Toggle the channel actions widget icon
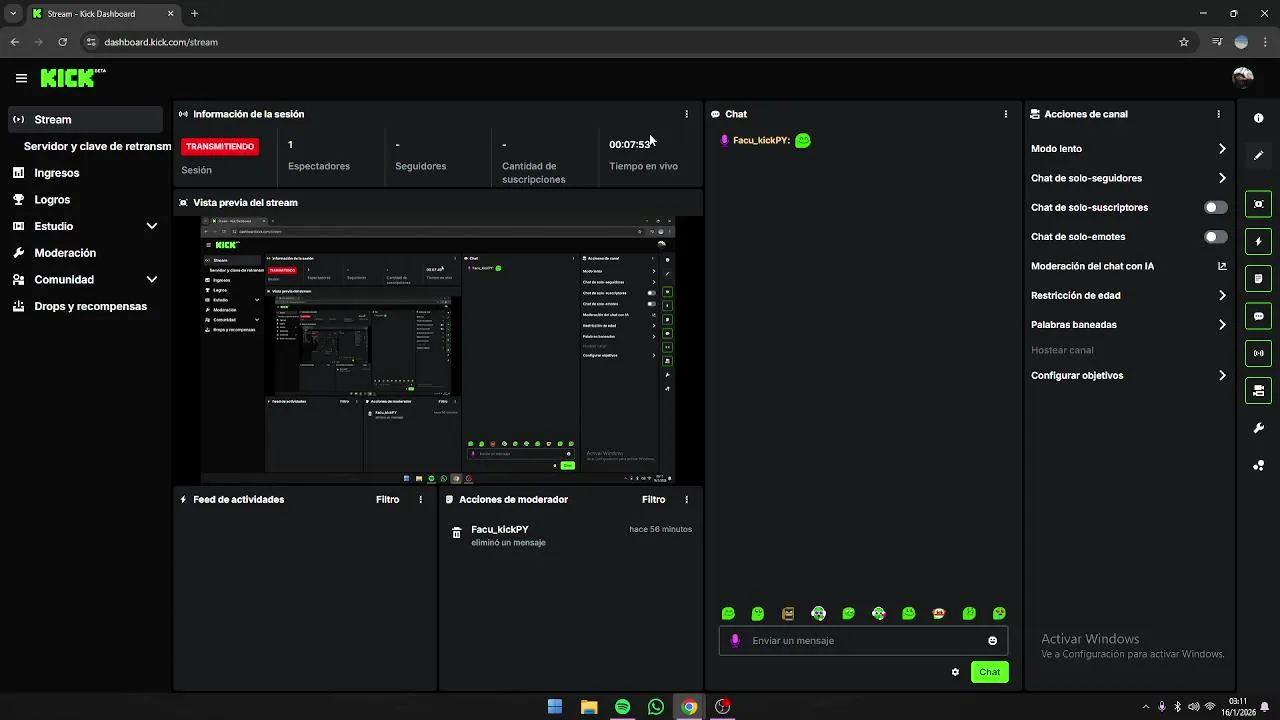The image size is (1280, 720). pos(1258,390)
